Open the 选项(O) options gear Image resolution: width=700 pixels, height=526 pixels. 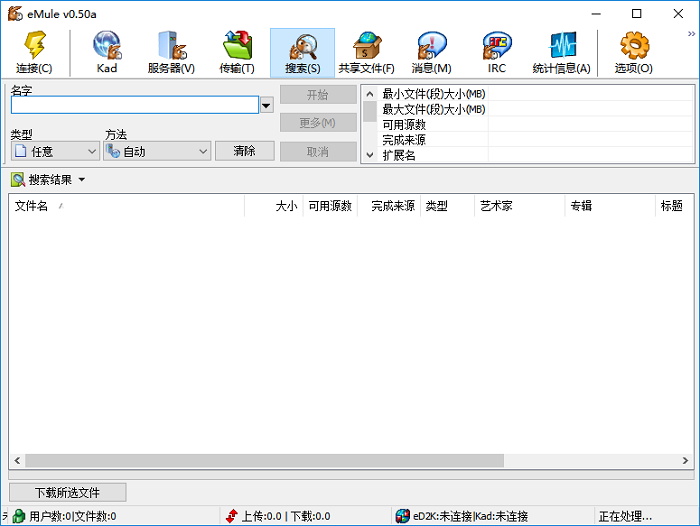(633, 53)
